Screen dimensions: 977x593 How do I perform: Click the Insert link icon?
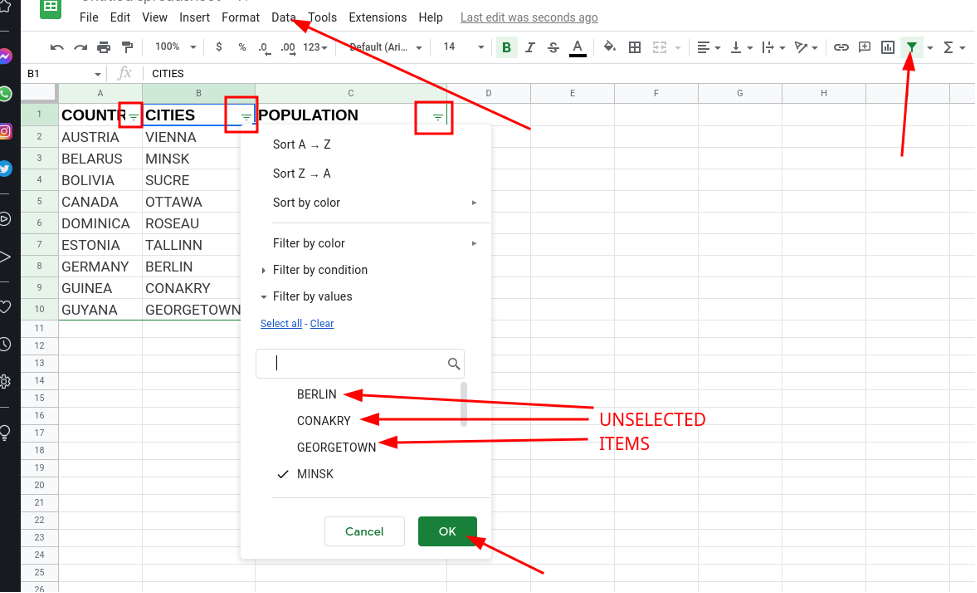pyautogui.click(x=841, y=47)
